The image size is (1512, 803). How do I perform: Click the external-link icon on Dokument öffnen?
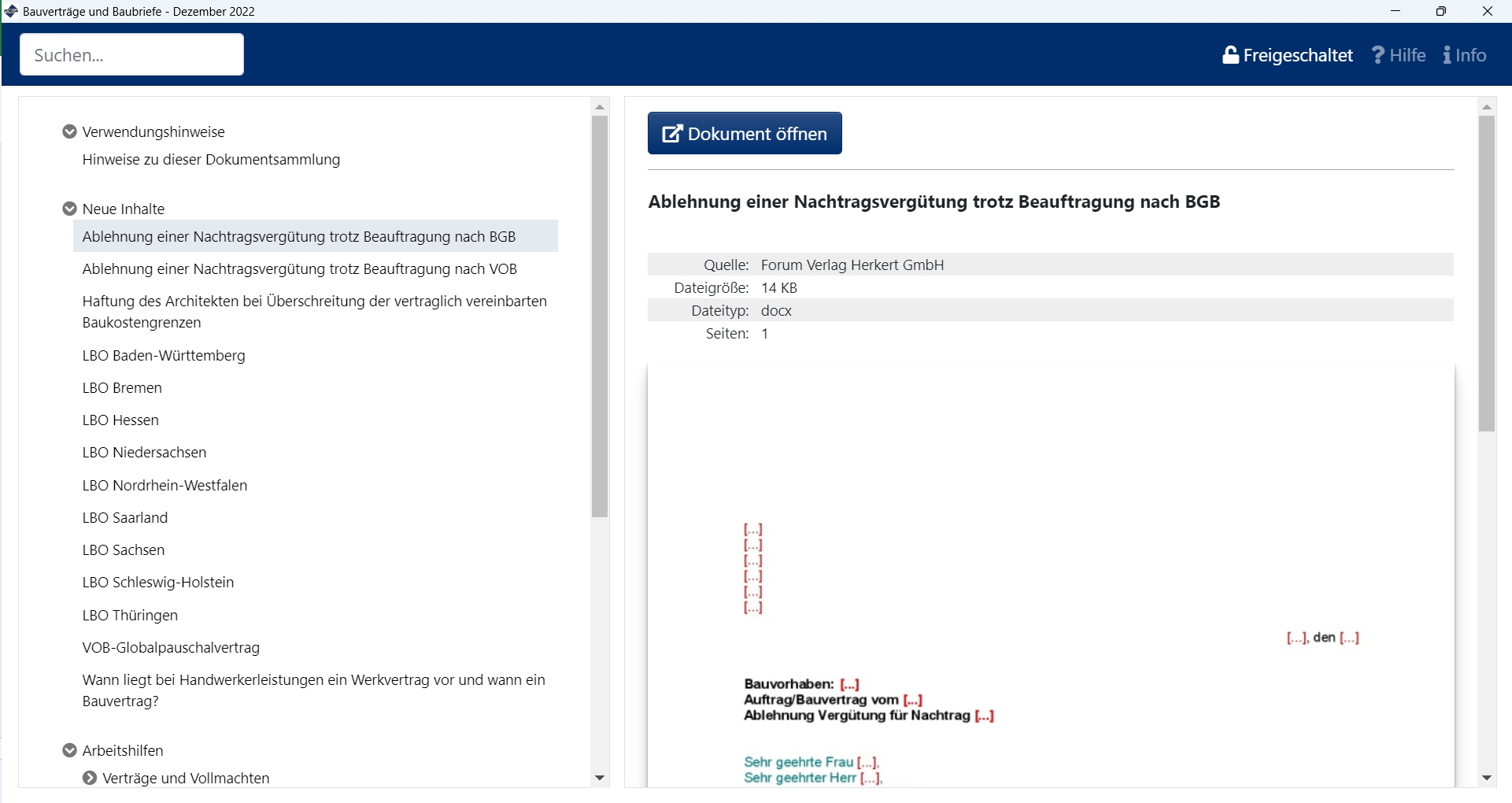tap(671, 134)
